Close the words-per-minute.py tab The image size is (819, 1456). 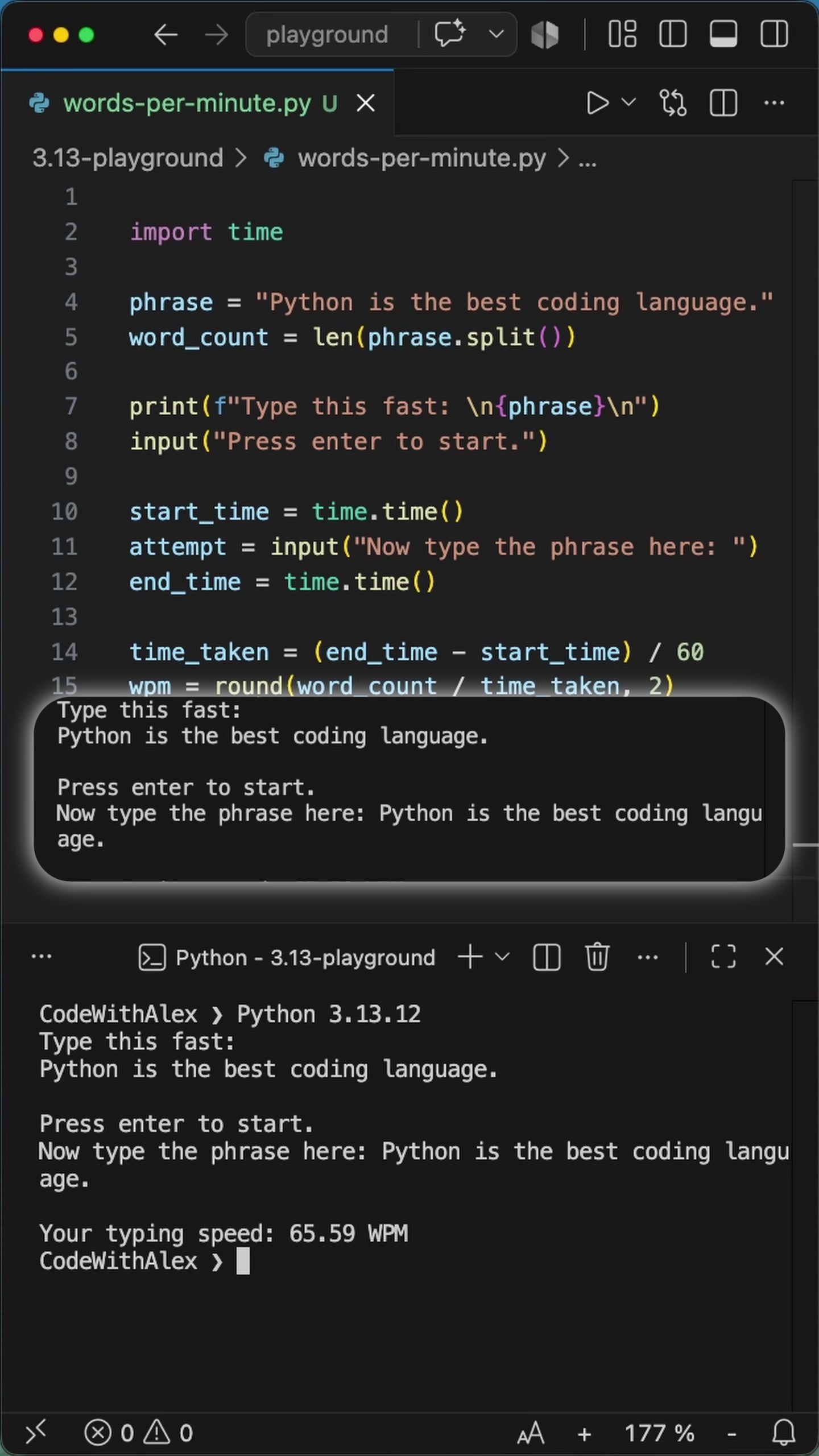coord(365,104)
